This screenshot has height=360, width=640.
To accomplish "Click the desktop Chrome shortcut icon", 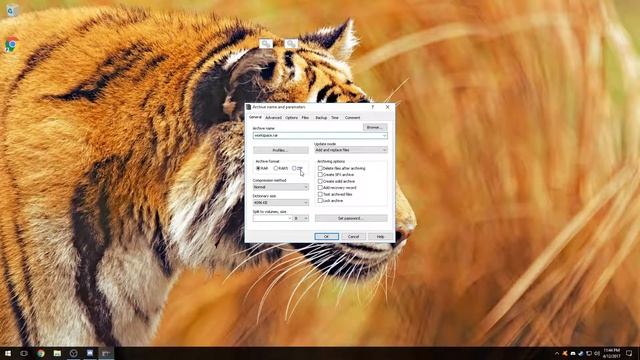I will [11, 44].
